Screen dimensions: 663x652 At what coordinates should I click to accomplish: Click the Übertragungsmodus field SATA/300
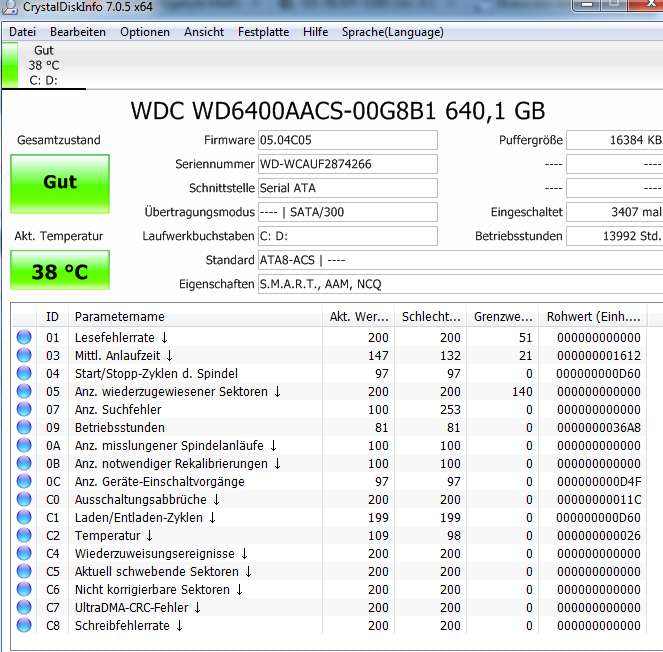pyautogui.click(x=348, y=212)
